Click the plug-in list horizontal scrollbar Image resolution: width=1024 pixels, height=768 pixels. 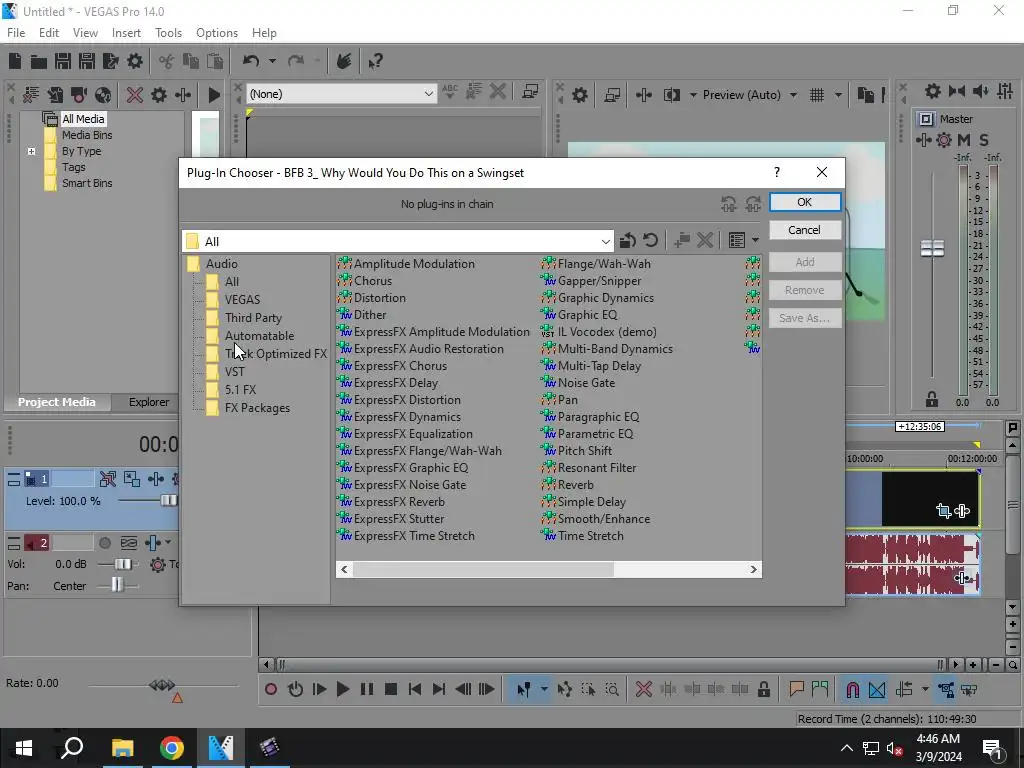[483, 569]
